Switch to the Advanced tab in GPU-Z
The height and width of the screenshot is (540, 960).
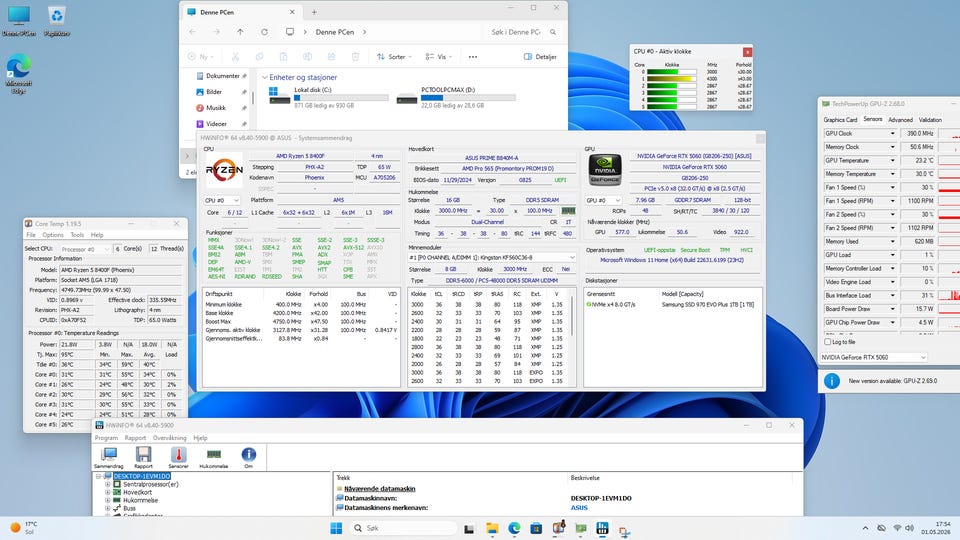click(900, 120)
